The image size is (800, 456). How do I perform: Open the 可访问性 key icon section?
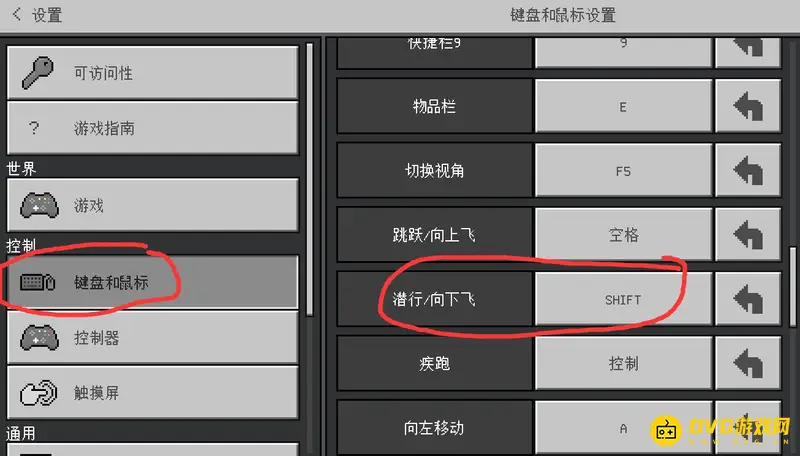[153, 72]
